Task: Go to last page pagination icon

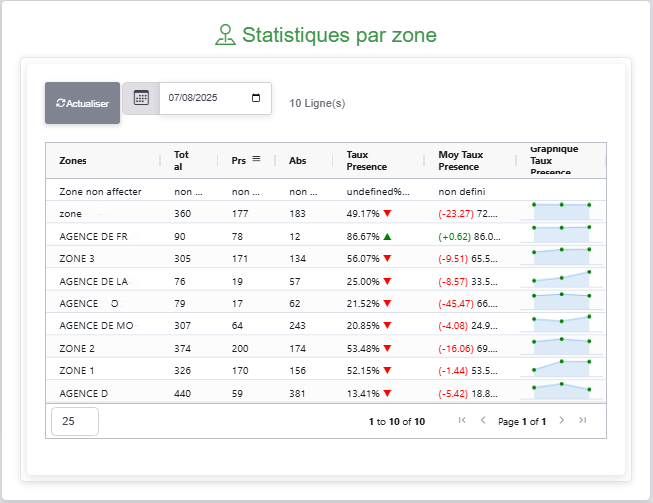Action: click(582, 420)
